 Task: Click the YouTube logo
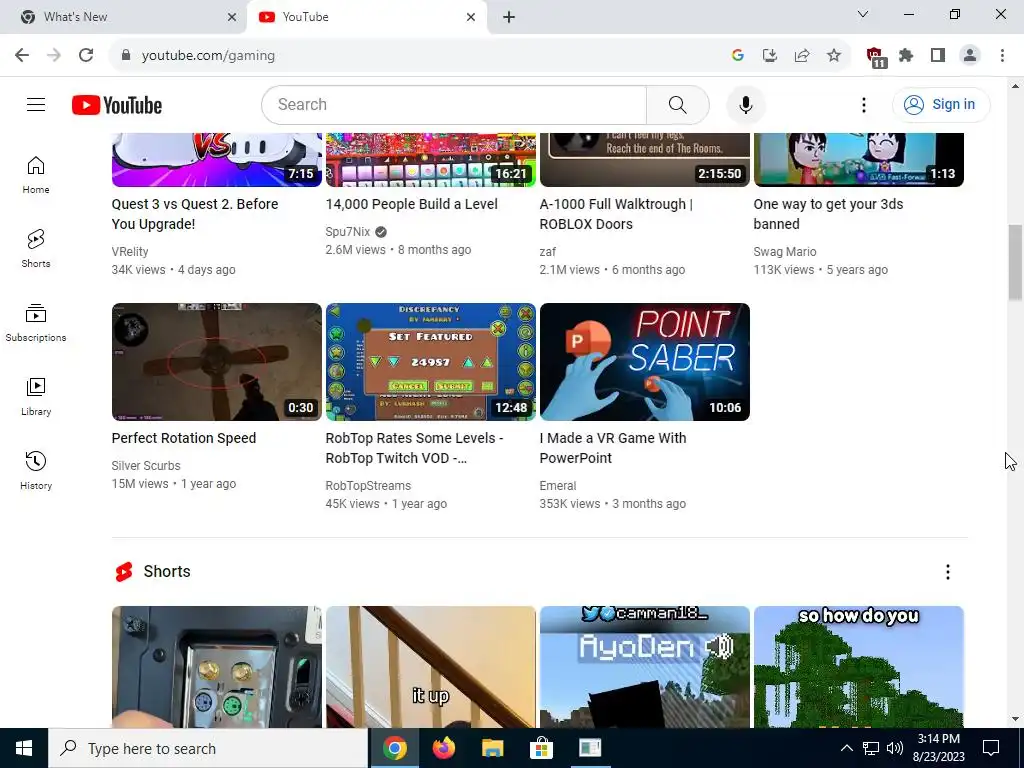tap(117, 105)
